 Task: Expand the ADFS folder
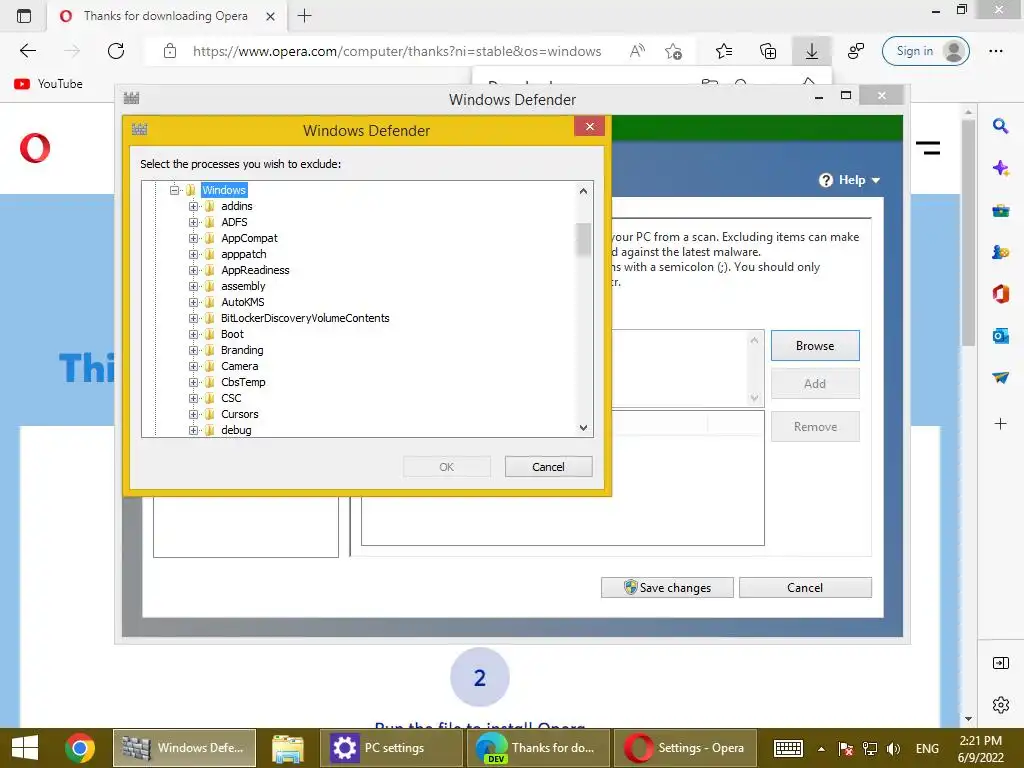coord(193,222)
